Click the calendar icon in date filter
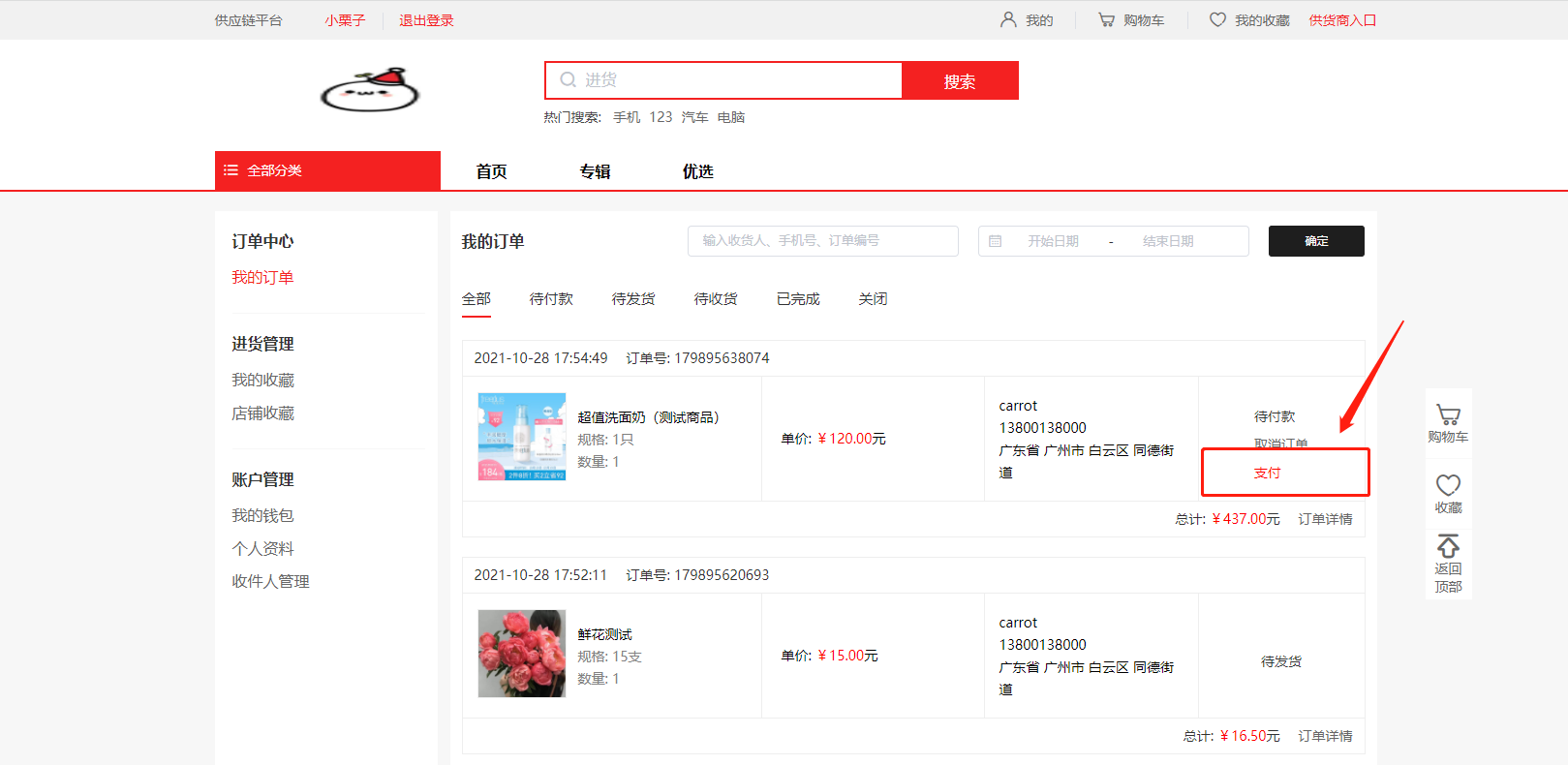 click(x=995, y=241)
